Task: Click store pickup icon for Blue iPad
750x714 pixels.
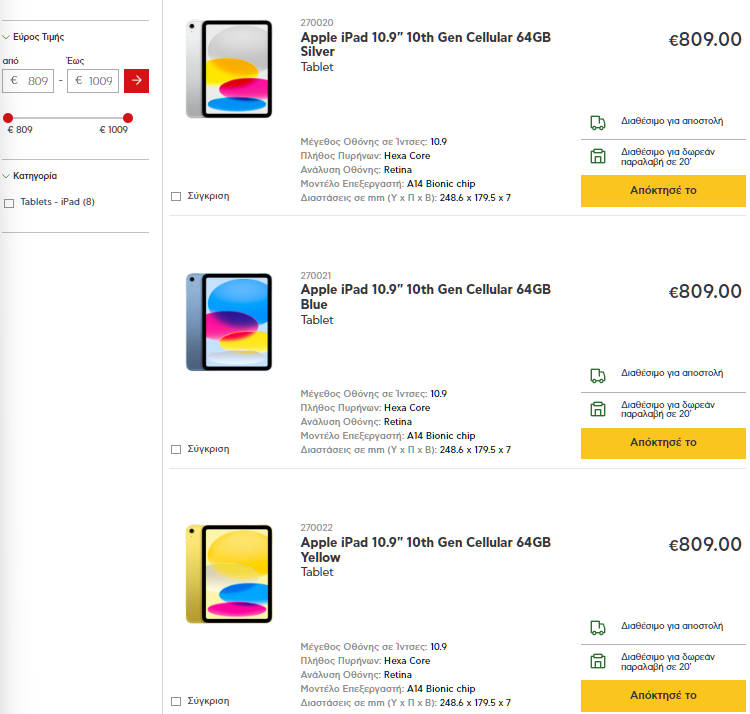Action: (598, 408)
